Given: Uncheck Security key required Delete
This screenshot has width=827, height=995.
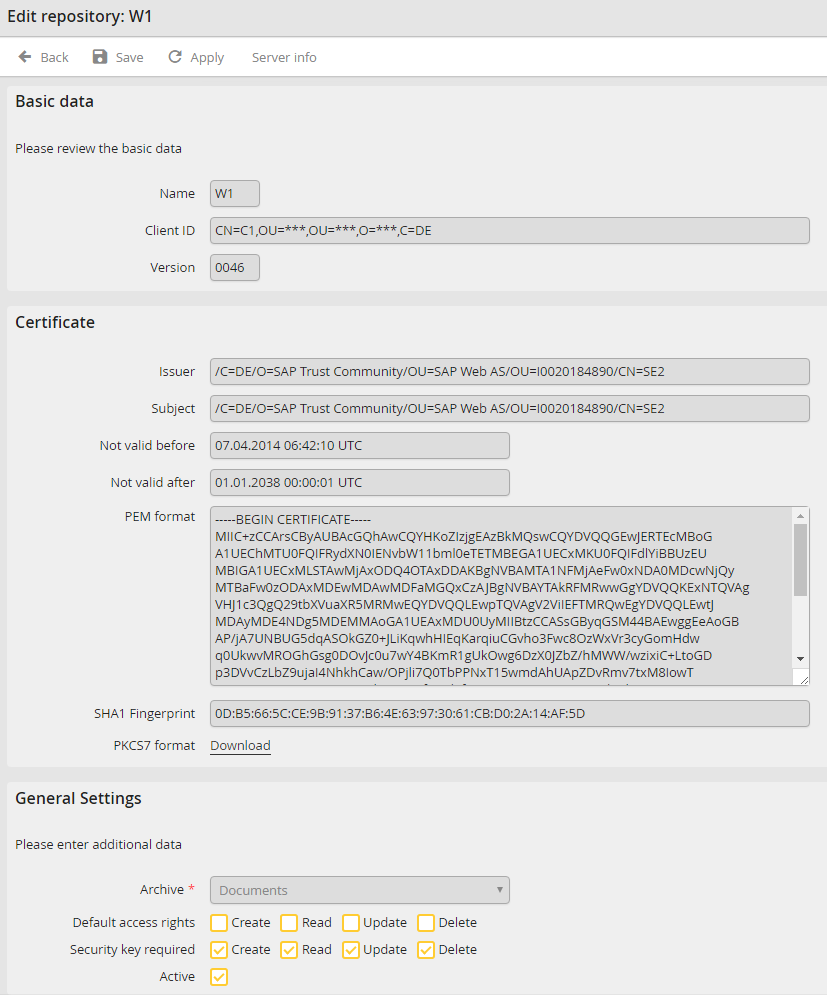Looking at the screenshot, I should point(426,950).
